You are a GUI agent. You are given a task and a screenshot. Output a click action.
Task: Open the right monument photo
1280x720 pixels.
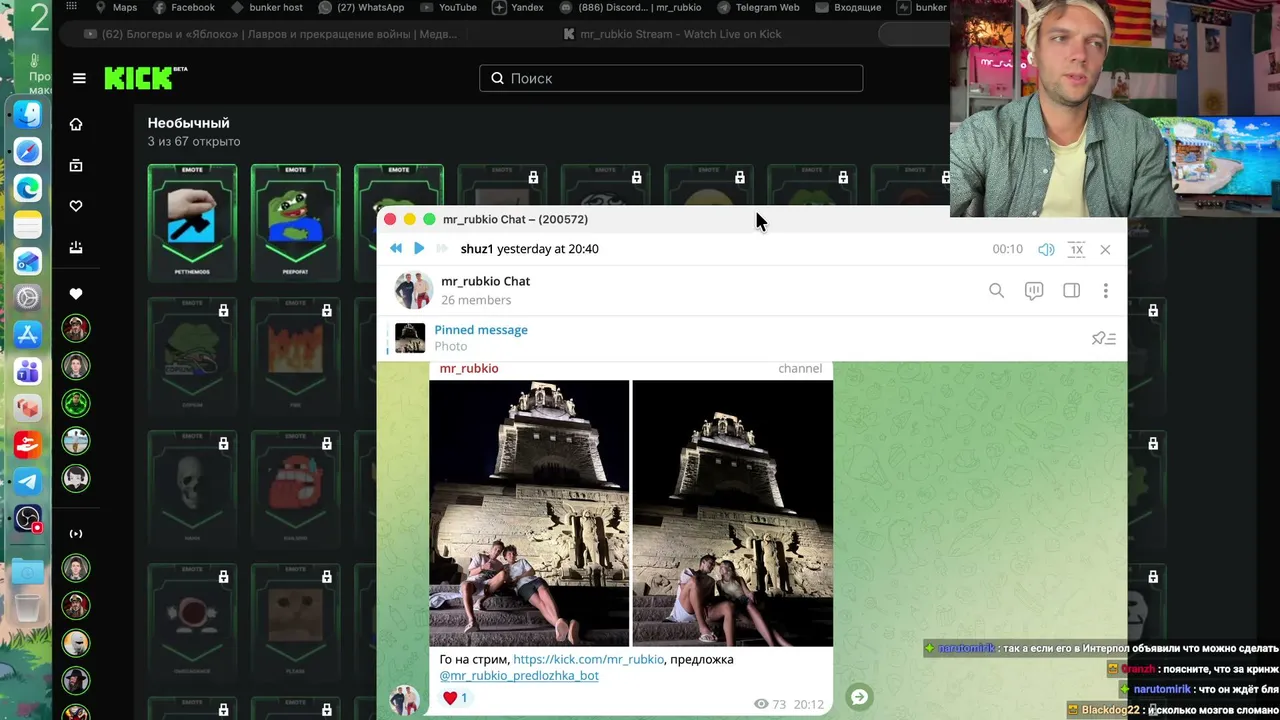732,513
